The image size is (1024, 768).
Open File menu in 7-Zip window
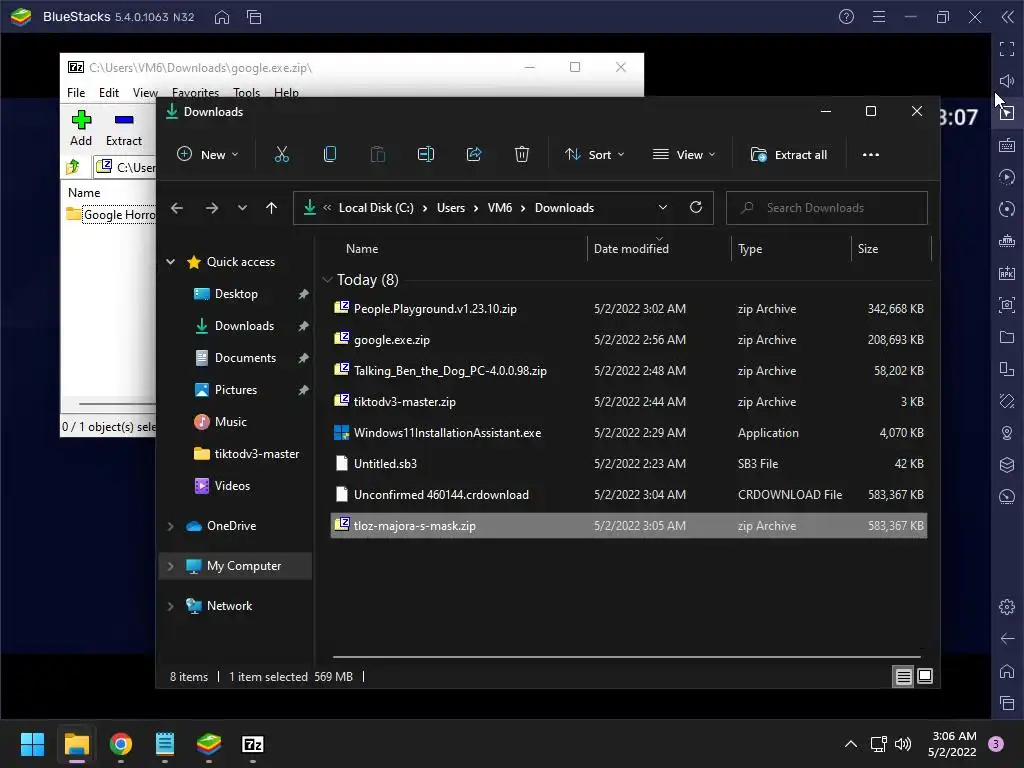[x=76, y=93]
